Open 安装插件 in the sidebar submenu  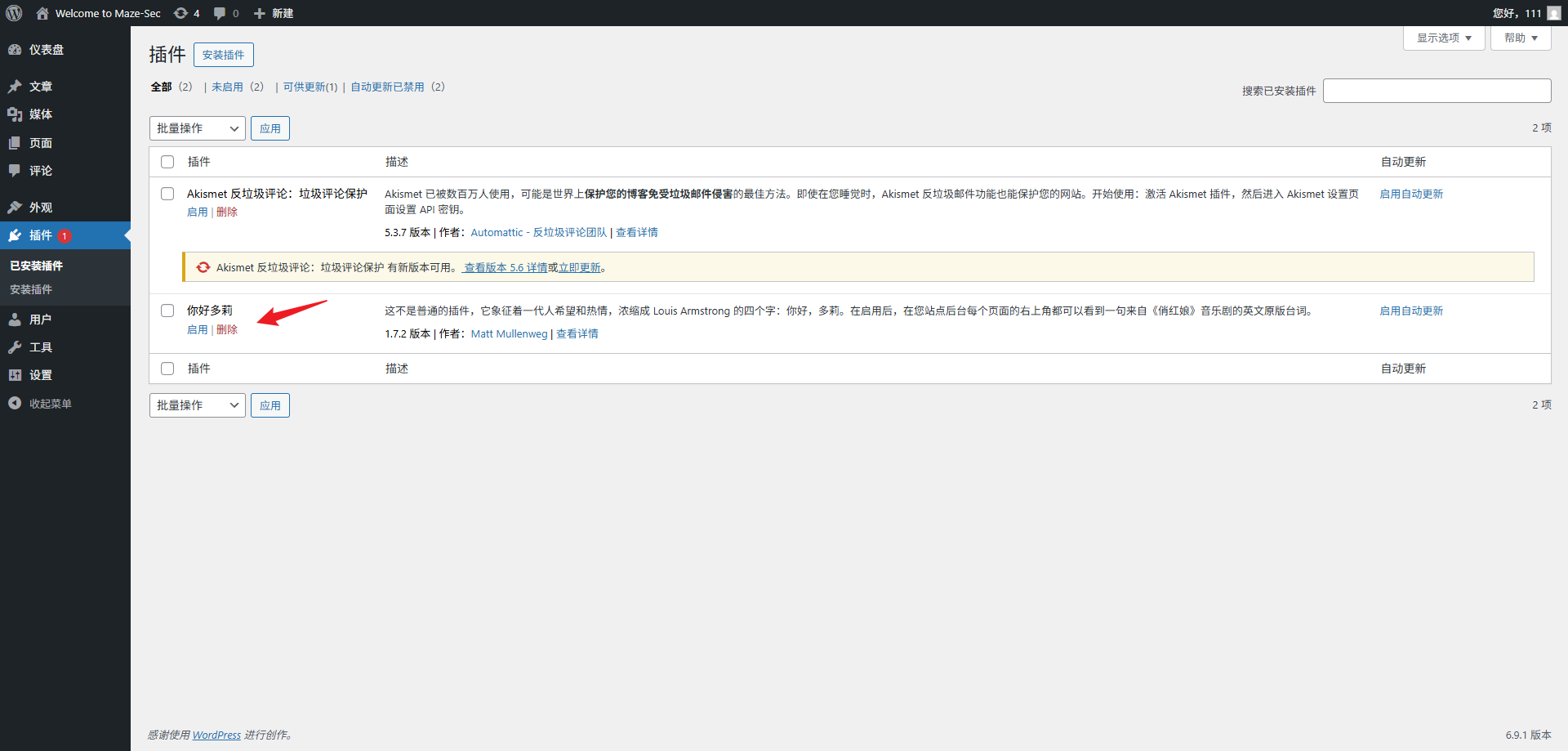pos(31,289)
